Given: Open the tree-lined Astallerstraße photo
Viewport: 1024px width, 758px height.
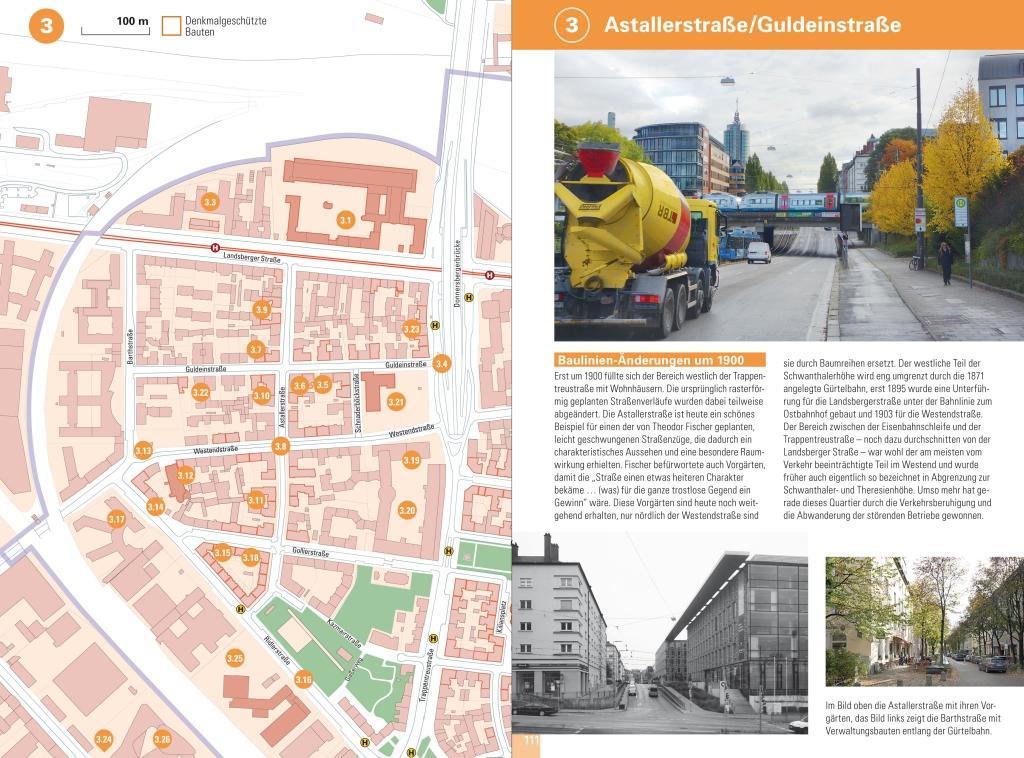Looking at the screenshot, I should pos(924,621).
